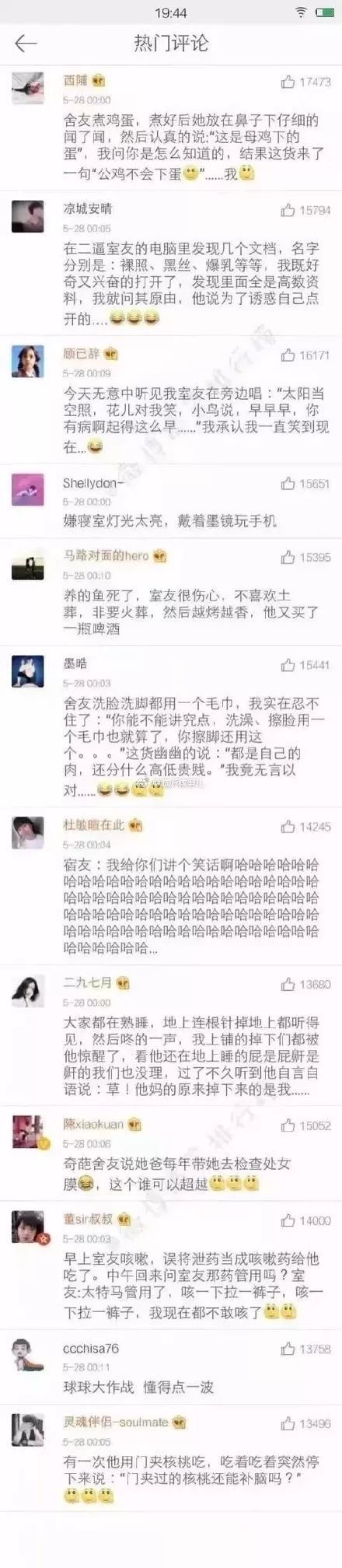This screenshot has width=342, height=1568.
Task: Tap the username 董sir叔叔
Action: pos(88,1219)
